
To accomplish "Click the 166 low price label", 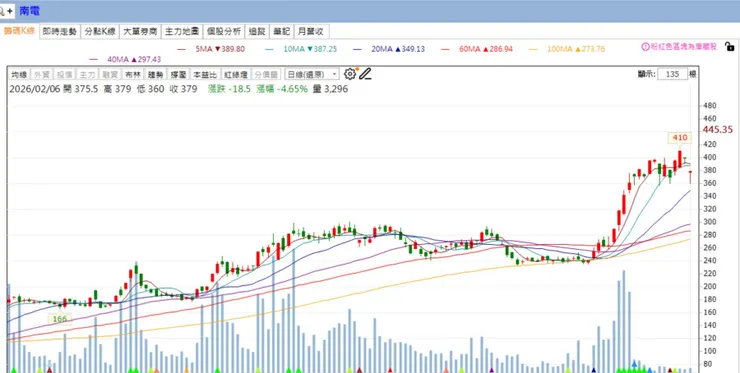I will coord(60,319).
